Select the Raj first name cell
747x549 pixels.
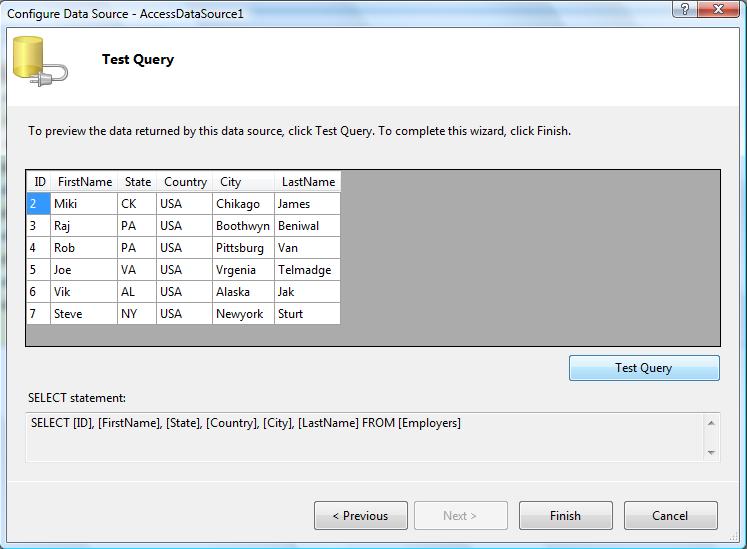(x=84, y=225)
